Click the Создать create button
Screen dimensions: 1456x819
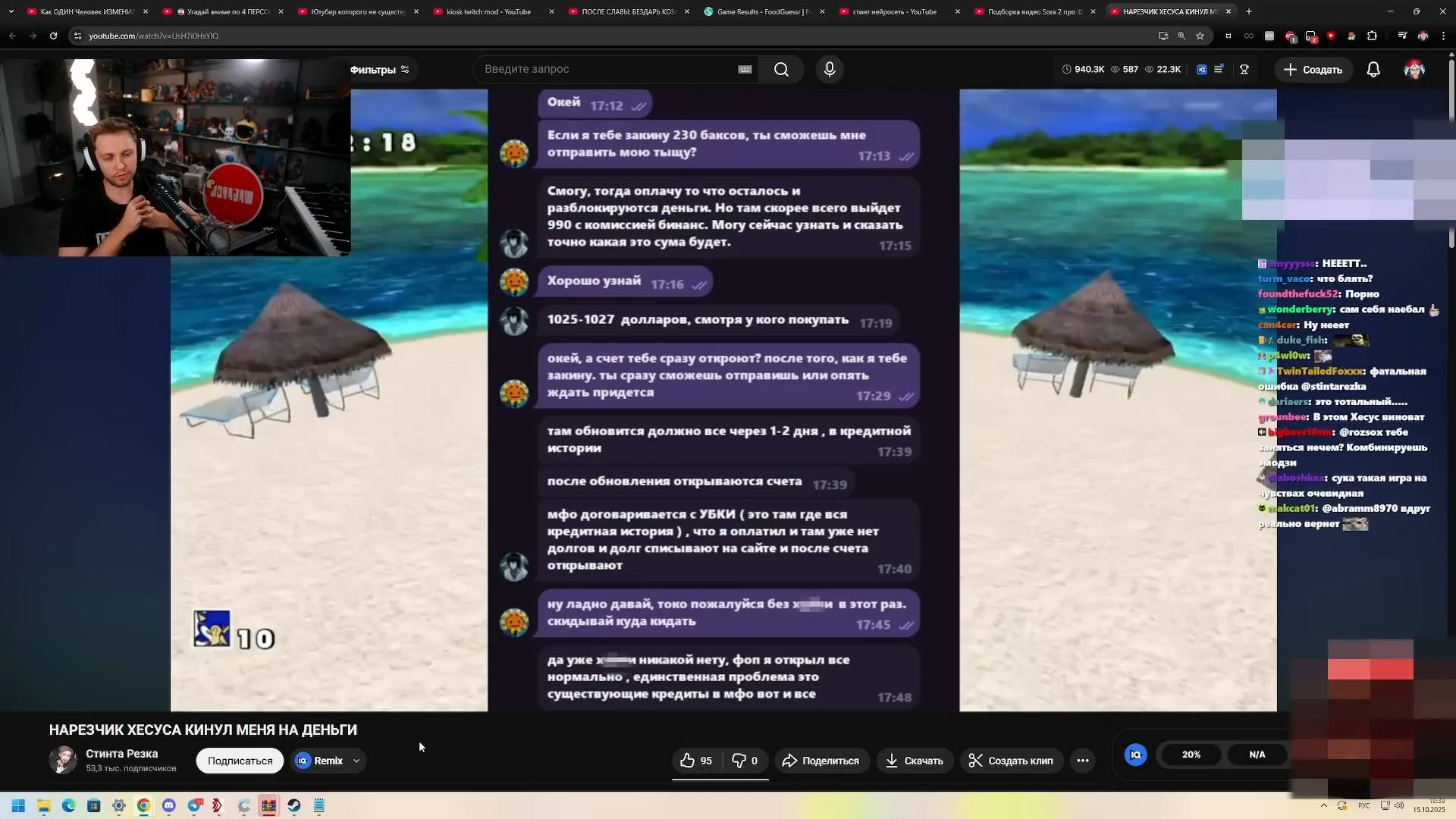tap(1313, 70)
